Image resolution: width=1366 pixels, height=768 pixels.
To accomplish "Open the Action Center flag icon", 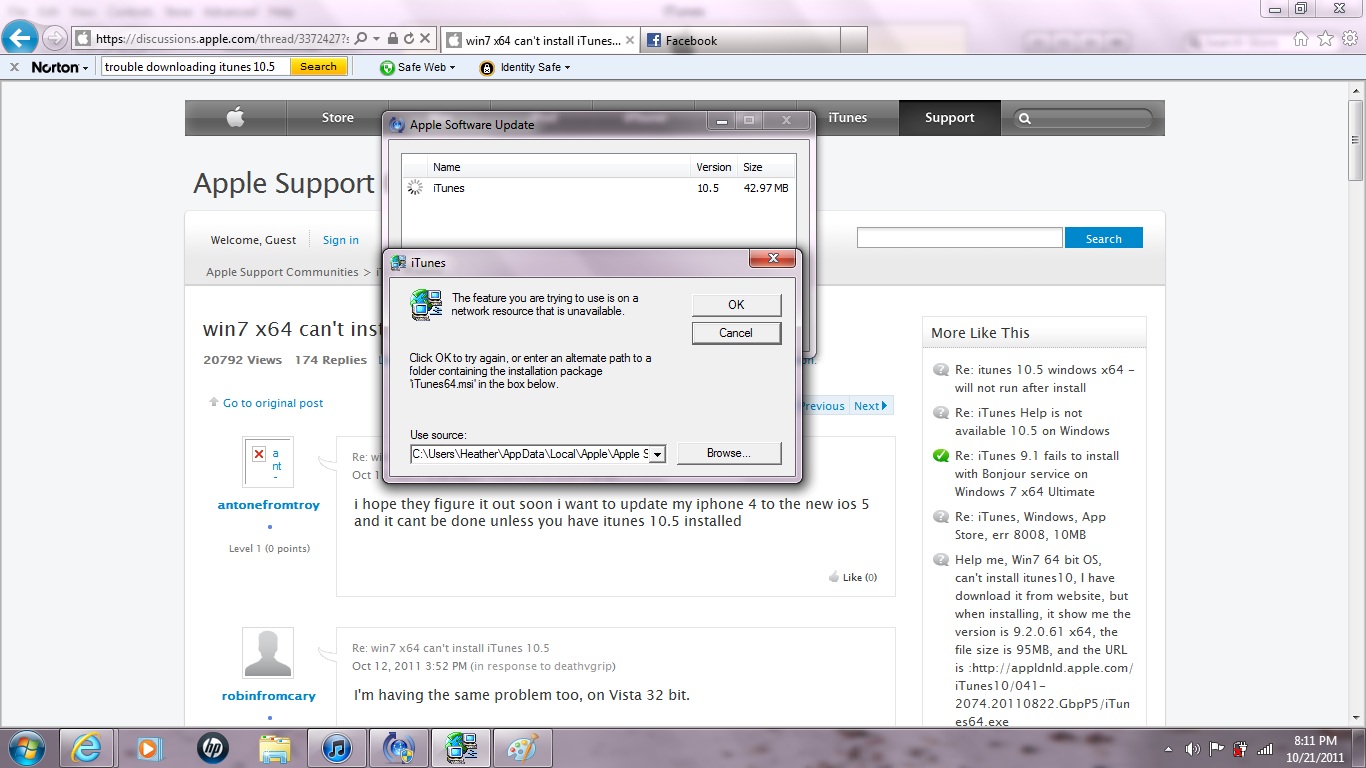I will tap(1217, 749).
